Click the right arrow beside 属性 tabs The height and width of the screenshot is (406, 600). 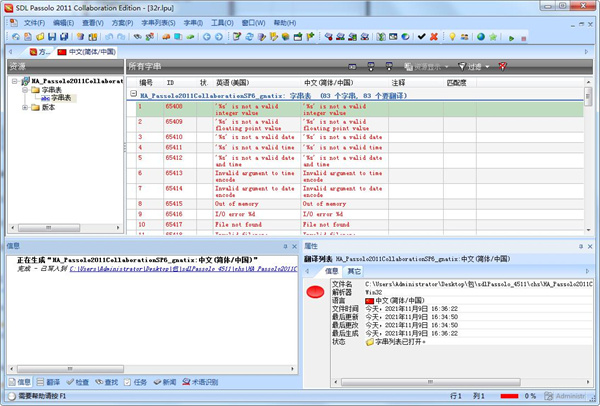[x=588, y=271]
